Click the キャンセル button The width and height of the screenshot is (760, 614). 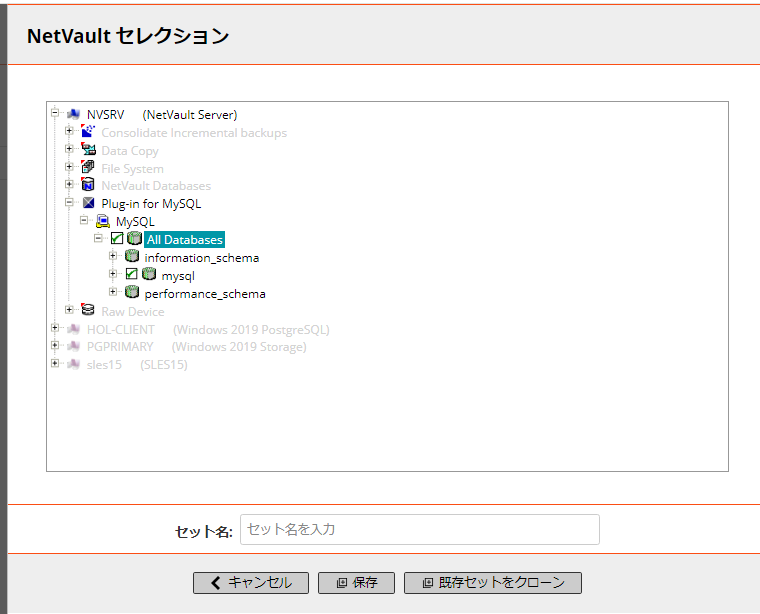(251, 583)
